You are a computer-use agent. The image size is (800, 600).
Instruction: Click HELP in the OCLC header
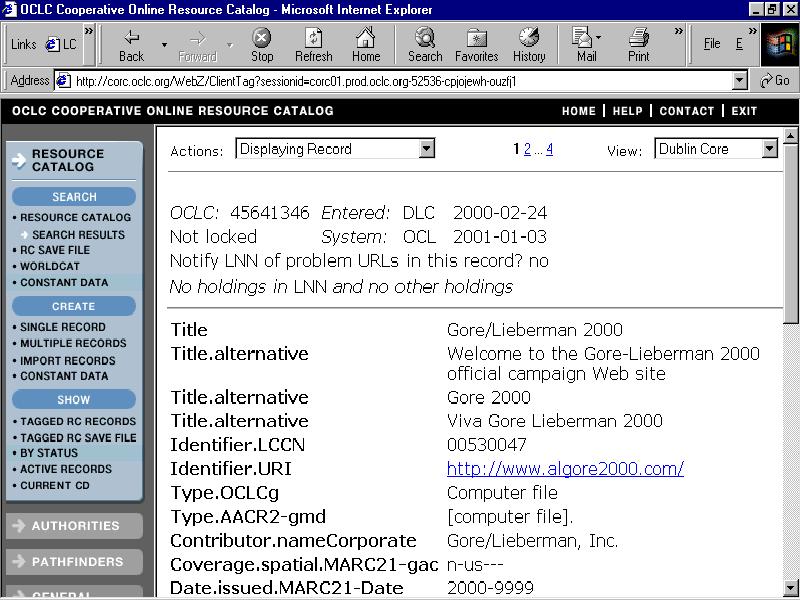628,111
